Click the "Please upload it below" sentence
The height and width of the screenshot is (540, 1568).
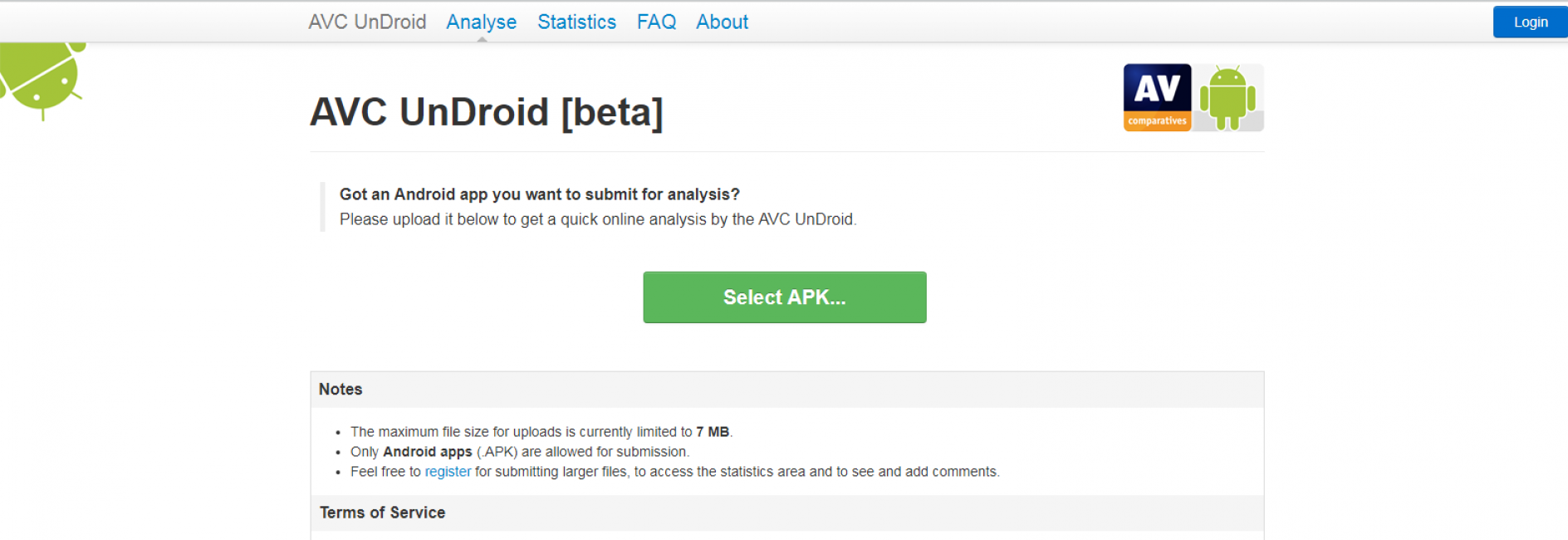(598, 219)
